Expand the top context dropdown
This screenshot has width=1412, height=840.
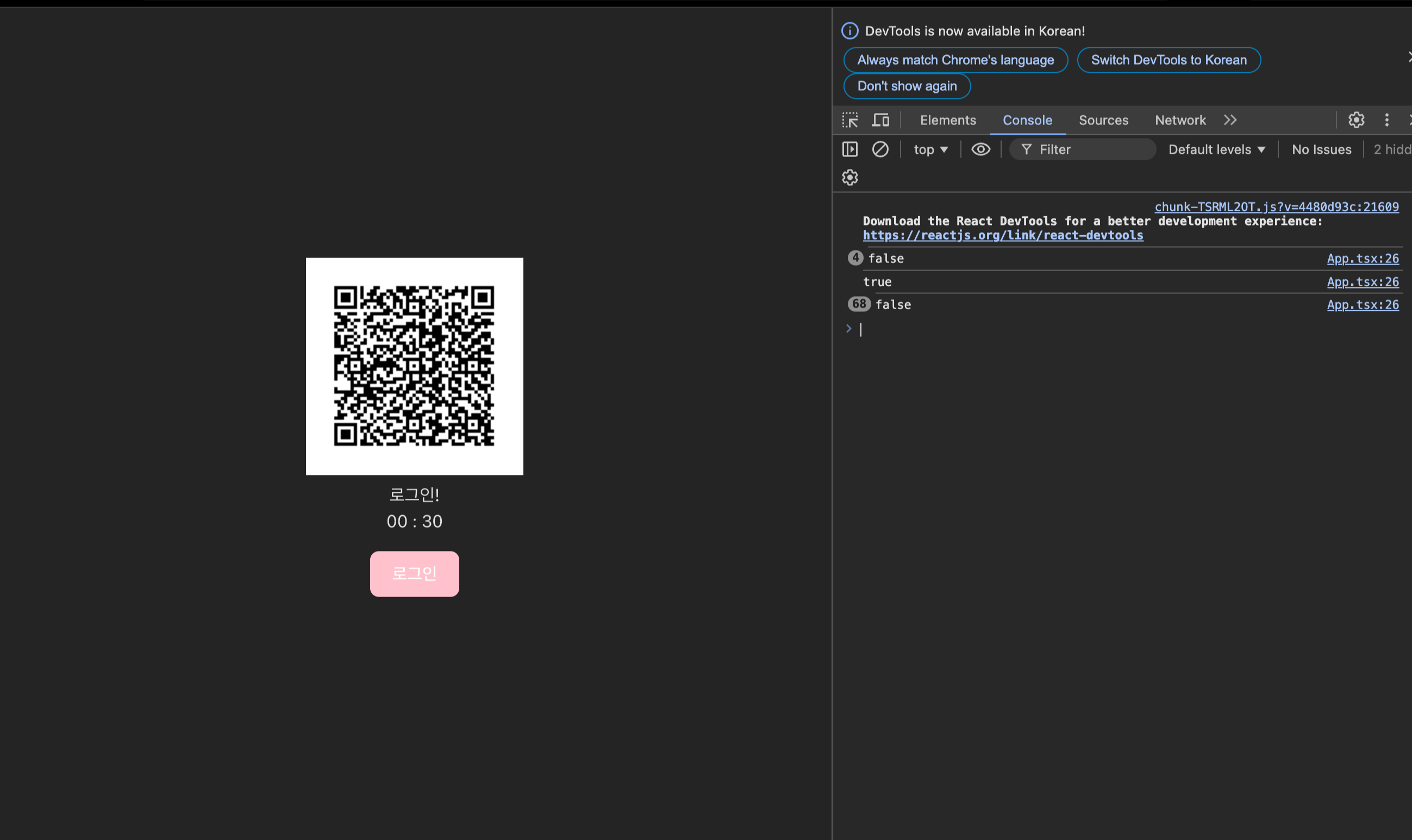[930, 149]
